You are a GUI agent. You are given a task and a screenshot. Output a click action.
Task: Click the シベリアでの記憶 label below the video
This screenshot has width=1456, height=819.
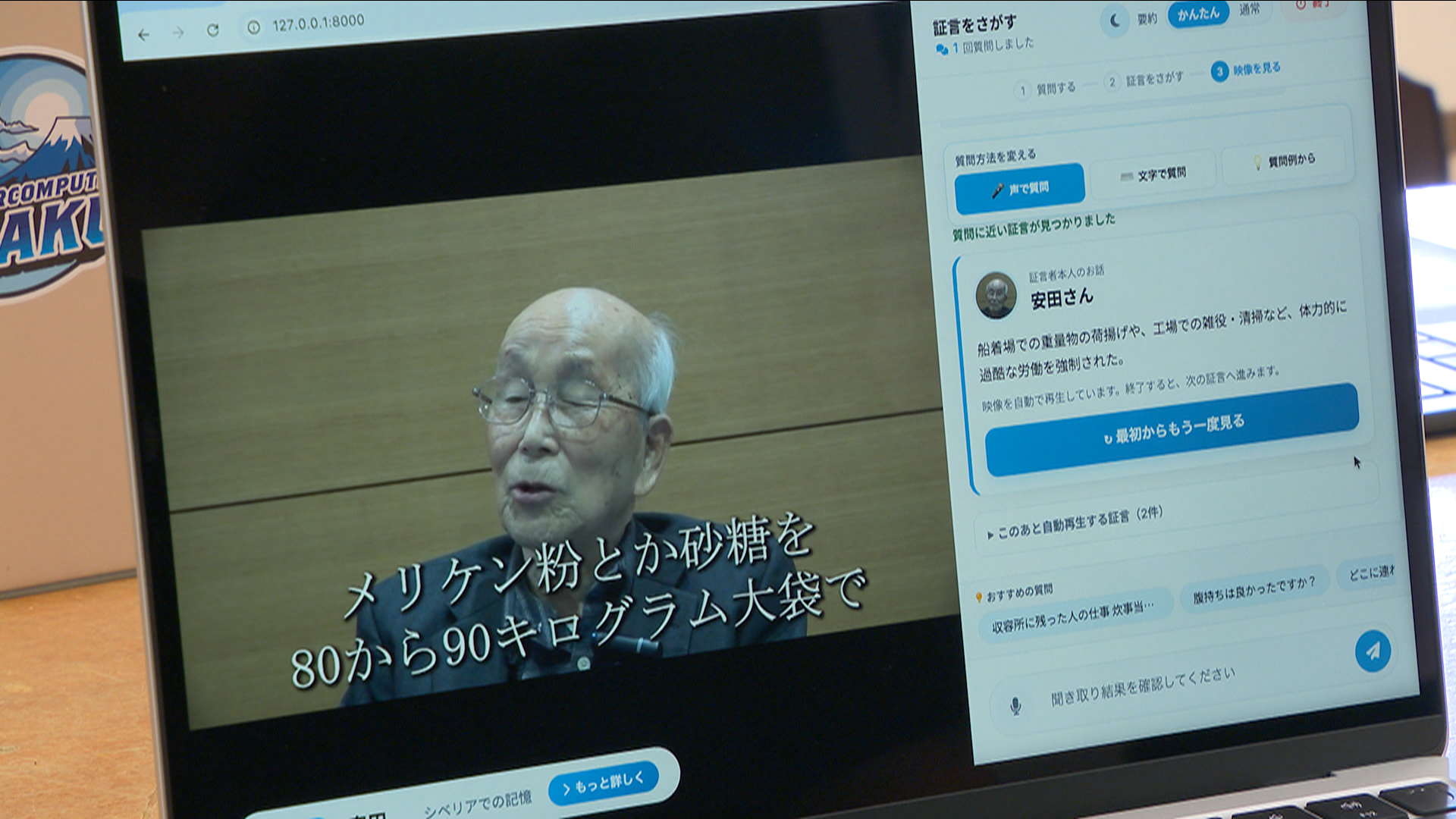478,805
